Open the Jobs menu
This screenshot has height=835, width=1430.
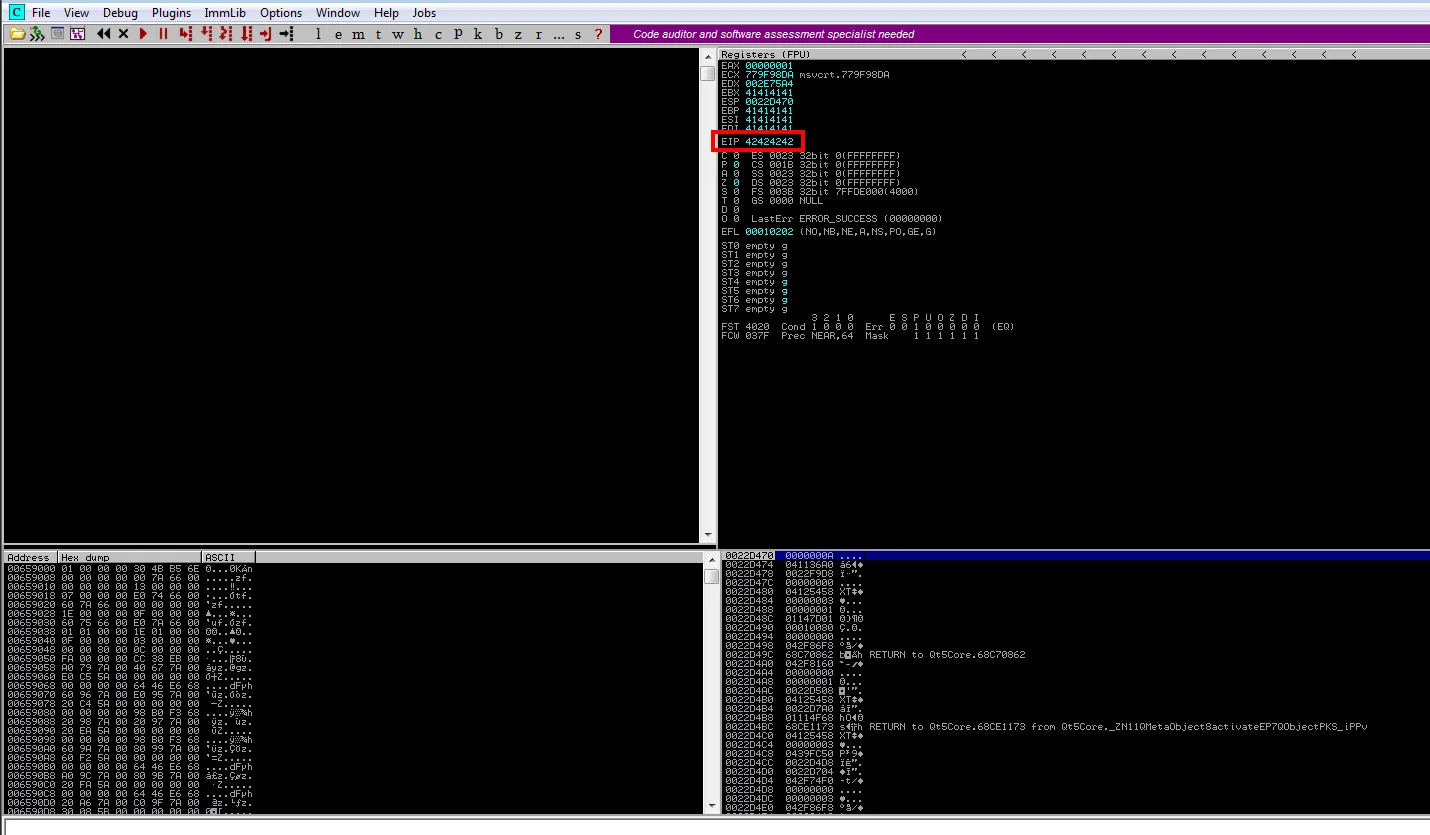point(424,13)
